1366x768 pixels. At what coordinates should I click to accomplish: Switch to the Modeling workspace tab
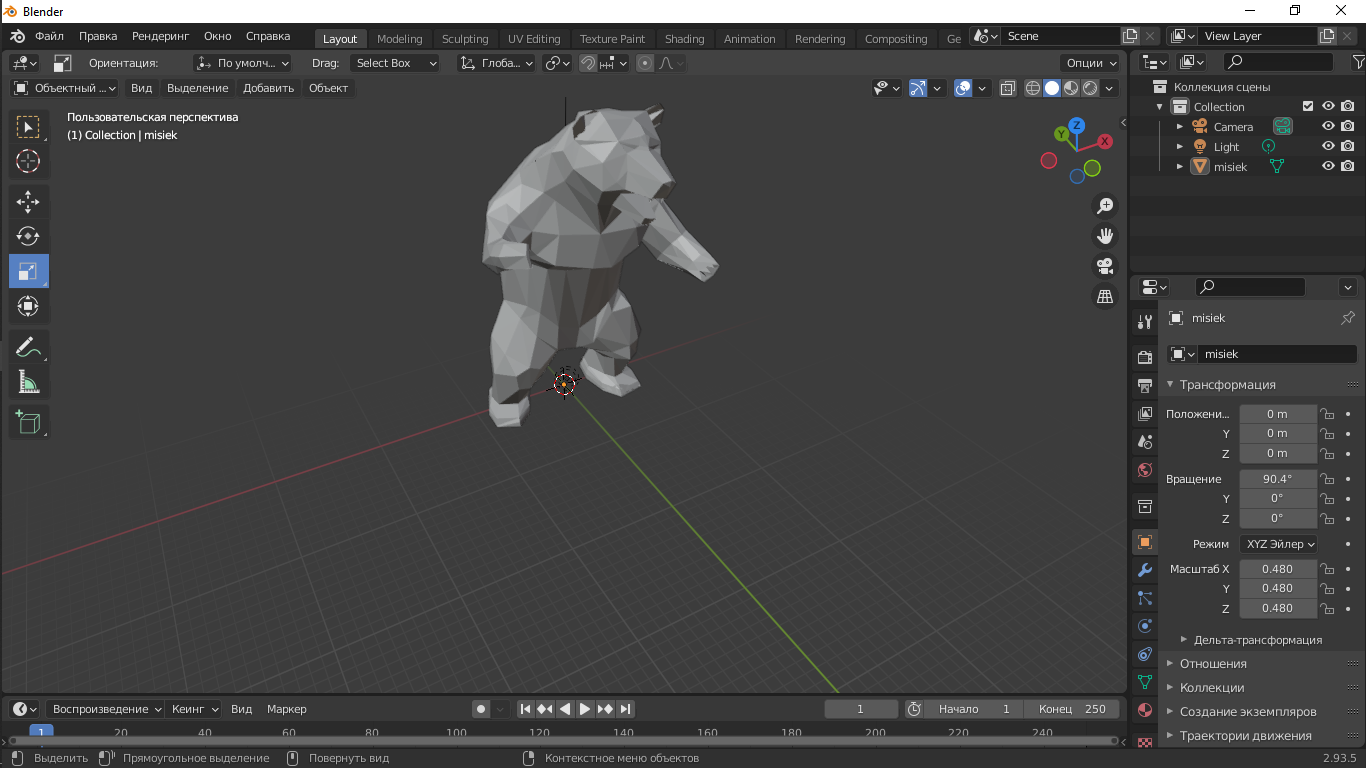[x=399, y=39]
